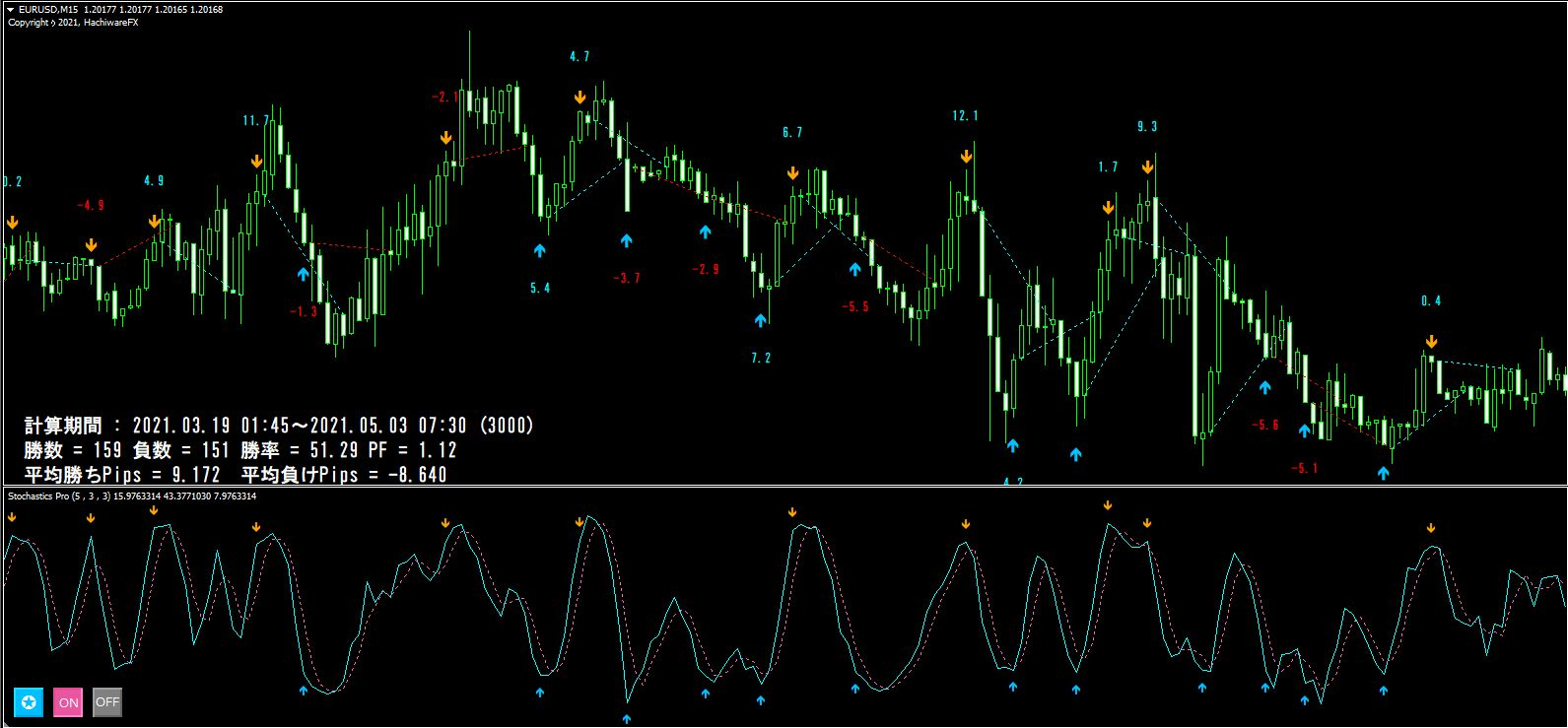The image size is (1568, 728).
Task: Select the orange sell arrow under the 11.7 label
Action: (x=256, y=161)
